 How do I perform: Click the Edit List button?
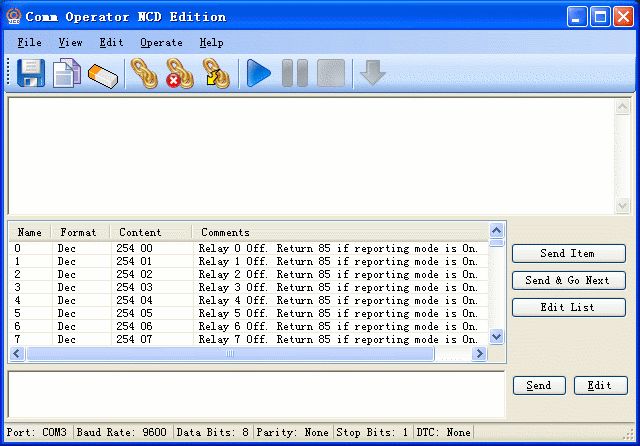click(x=569, y=307)
